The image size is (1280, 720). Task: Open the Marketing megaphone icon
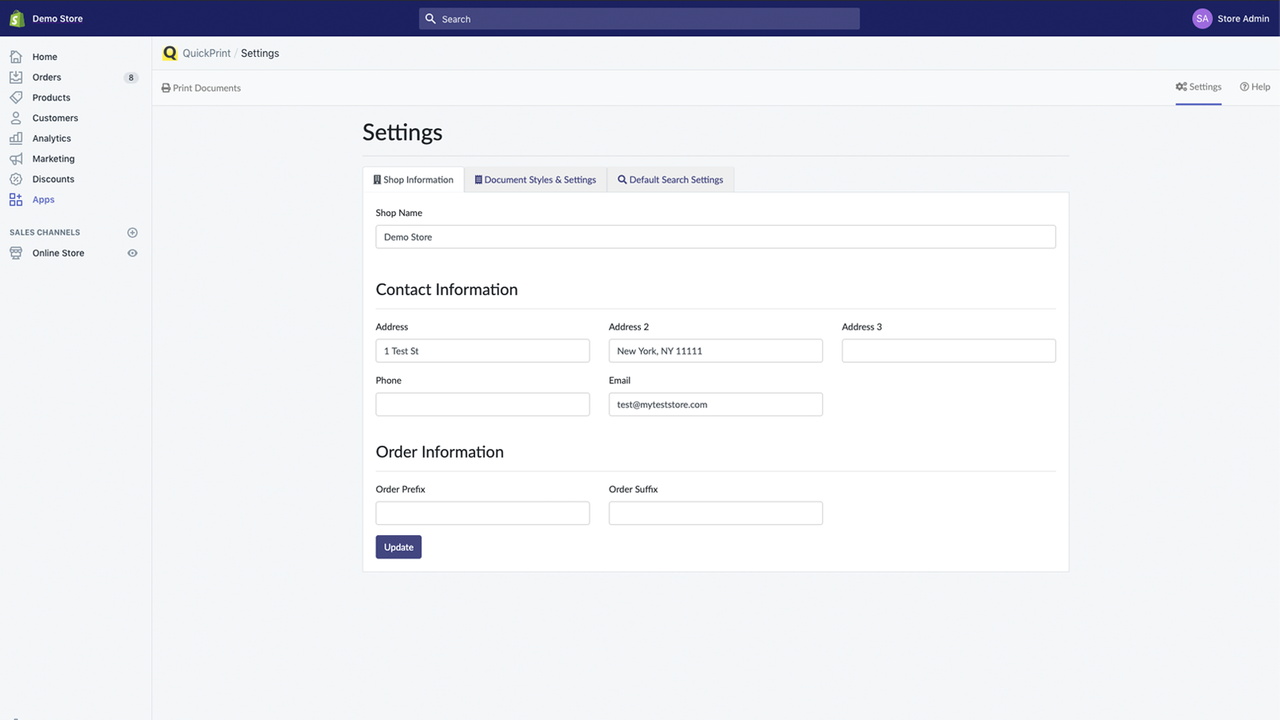pos(15,158)
